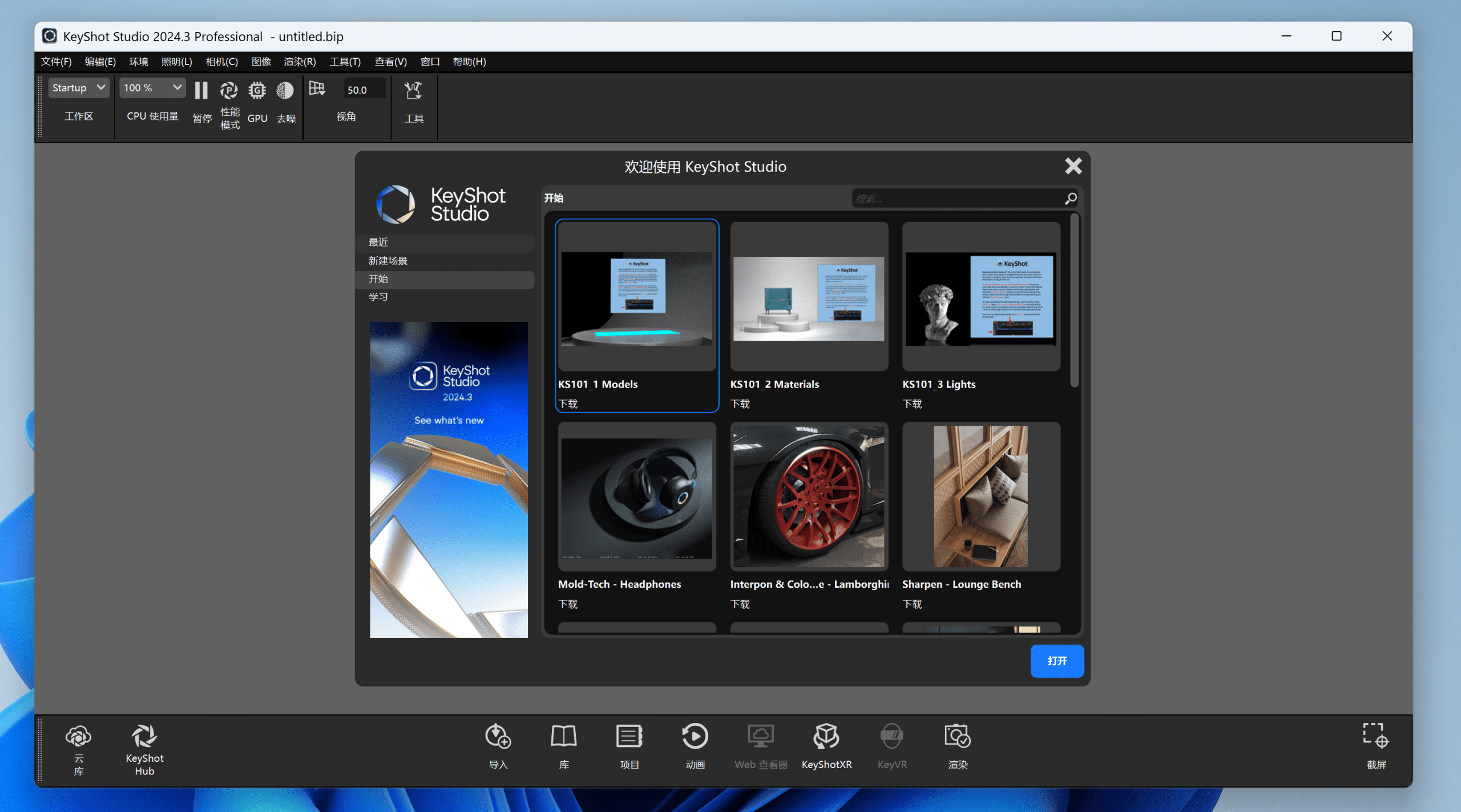
Task: Open the 项目 project panel
Action: tap(629, 736)
